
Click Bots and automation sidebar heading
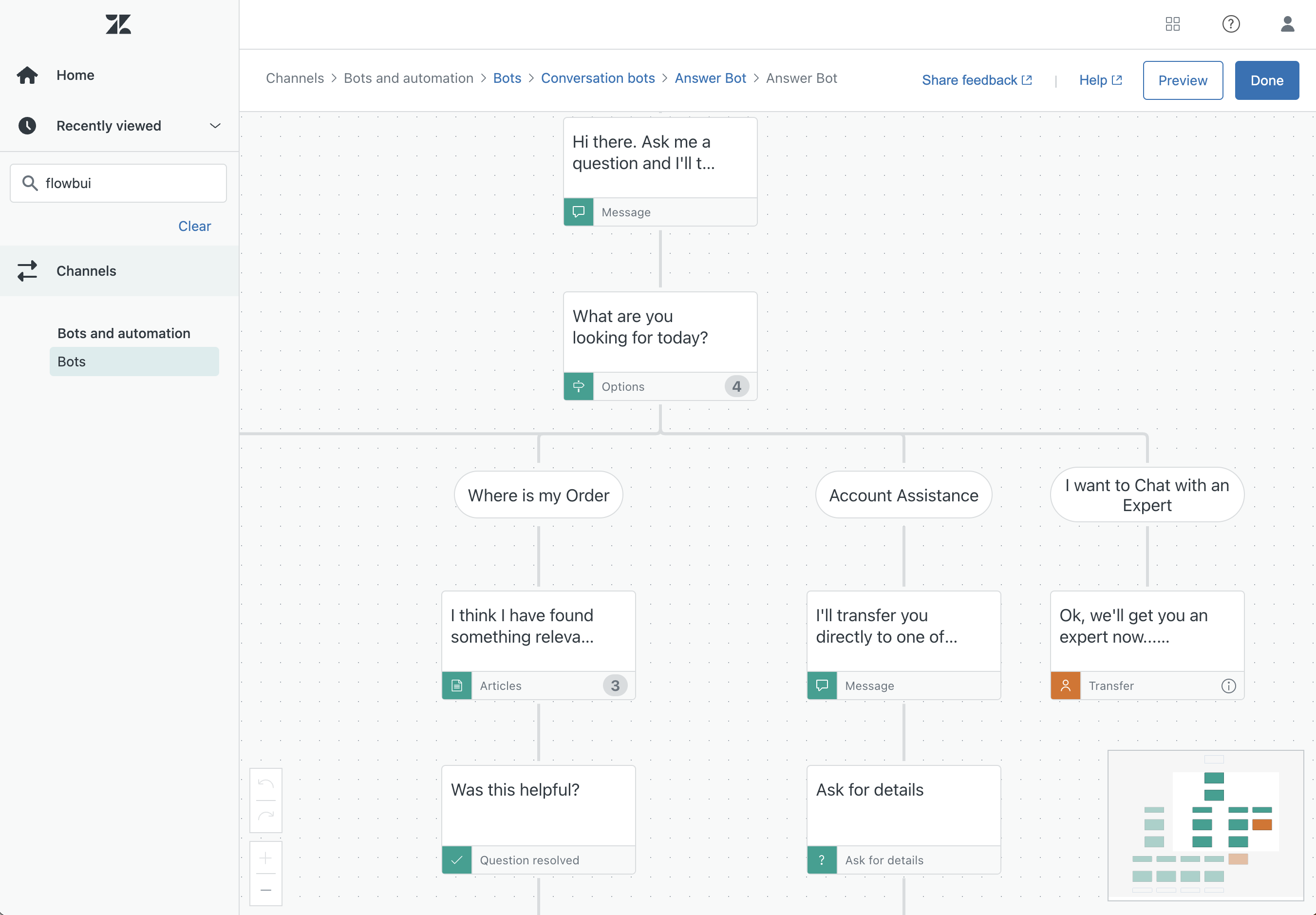[x=124, y=333]
